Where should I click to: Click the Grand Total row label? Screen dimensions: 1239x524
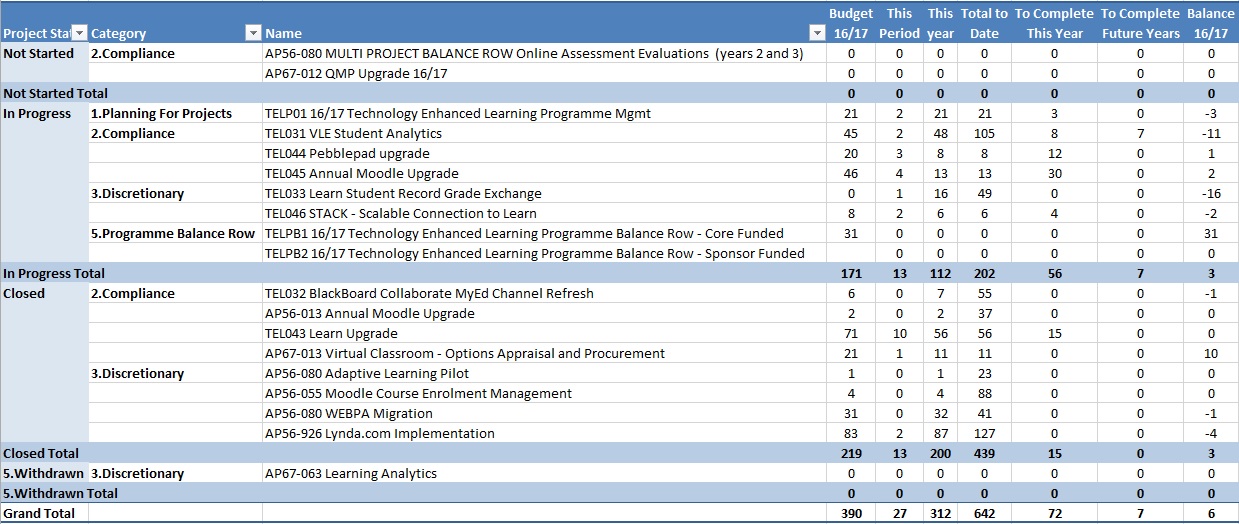click(x=39, y=513)
